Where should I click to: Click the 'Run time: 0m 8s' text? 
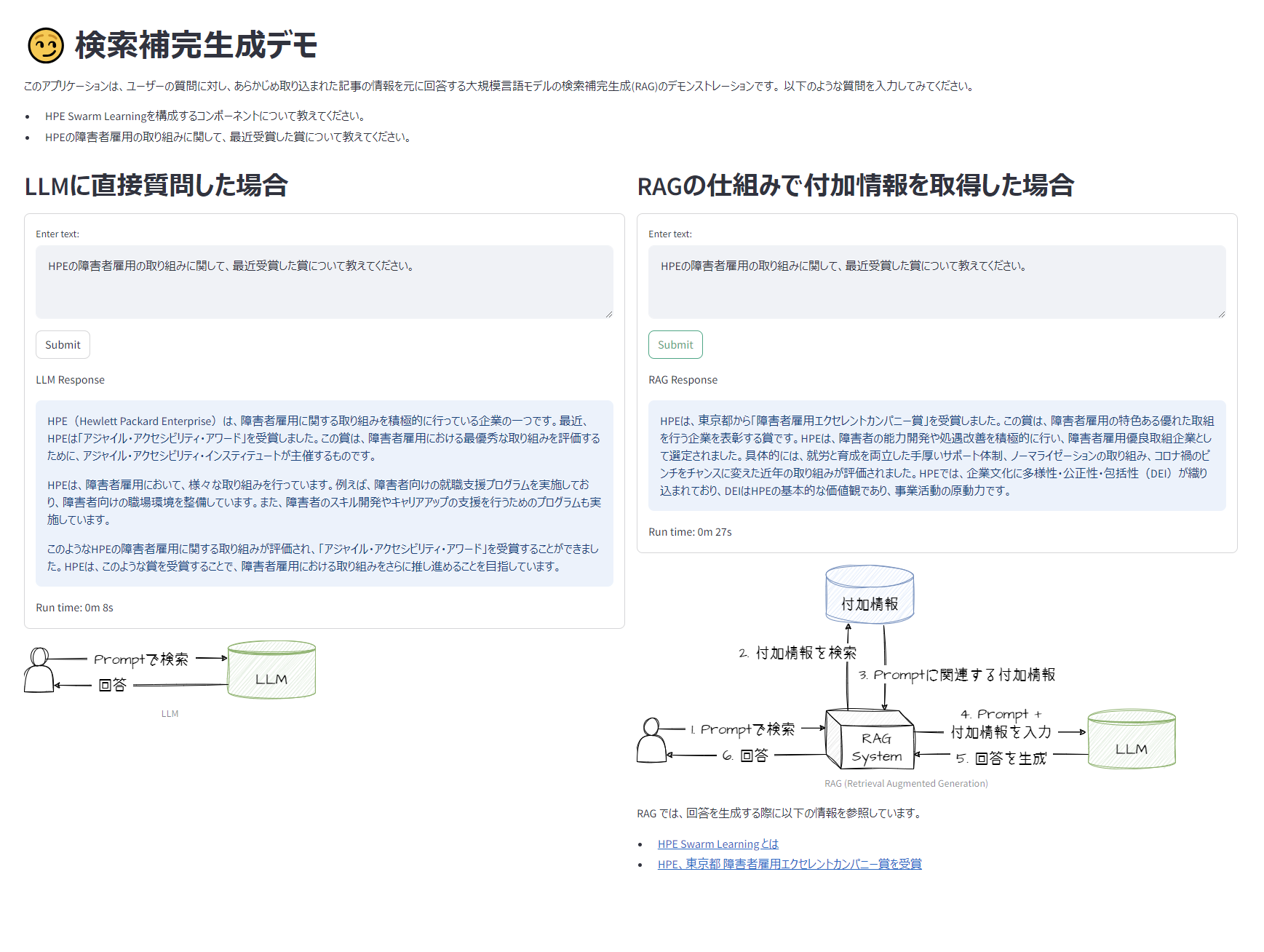[75, 608]
